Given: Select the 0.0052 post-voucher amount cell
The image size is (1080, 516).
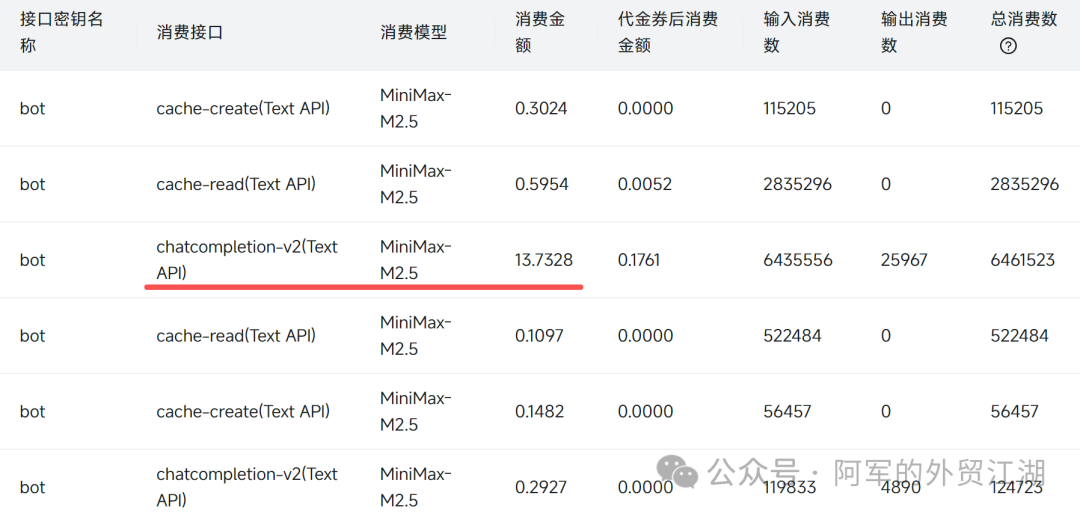Looking at the screenshot, I should (645, 184).
